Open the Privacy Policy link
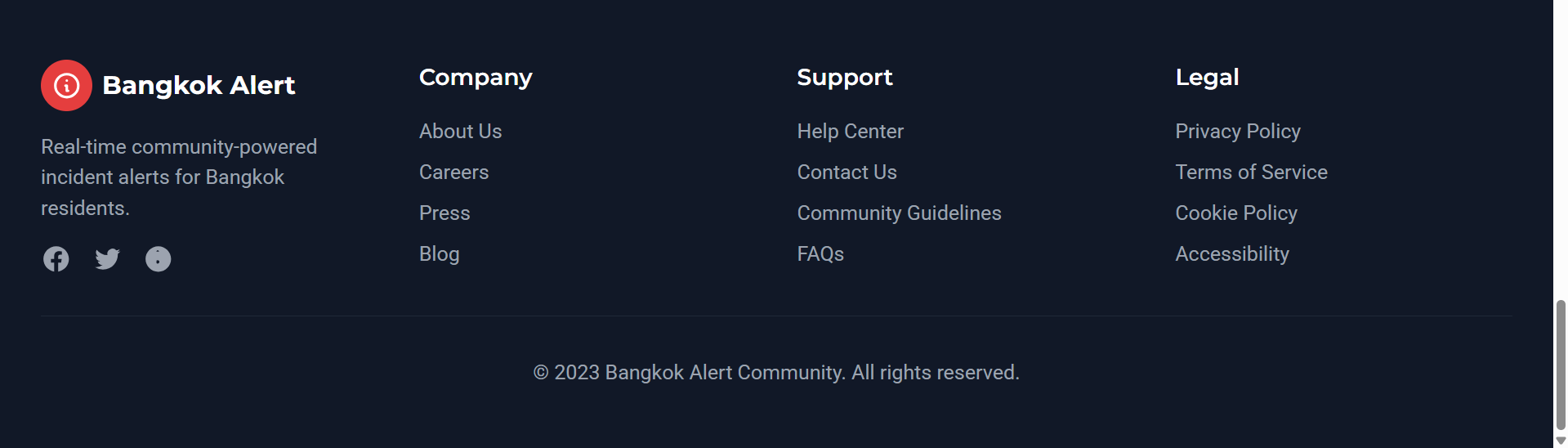The width and height of the screenshot is (1568, 448). 1237,132
